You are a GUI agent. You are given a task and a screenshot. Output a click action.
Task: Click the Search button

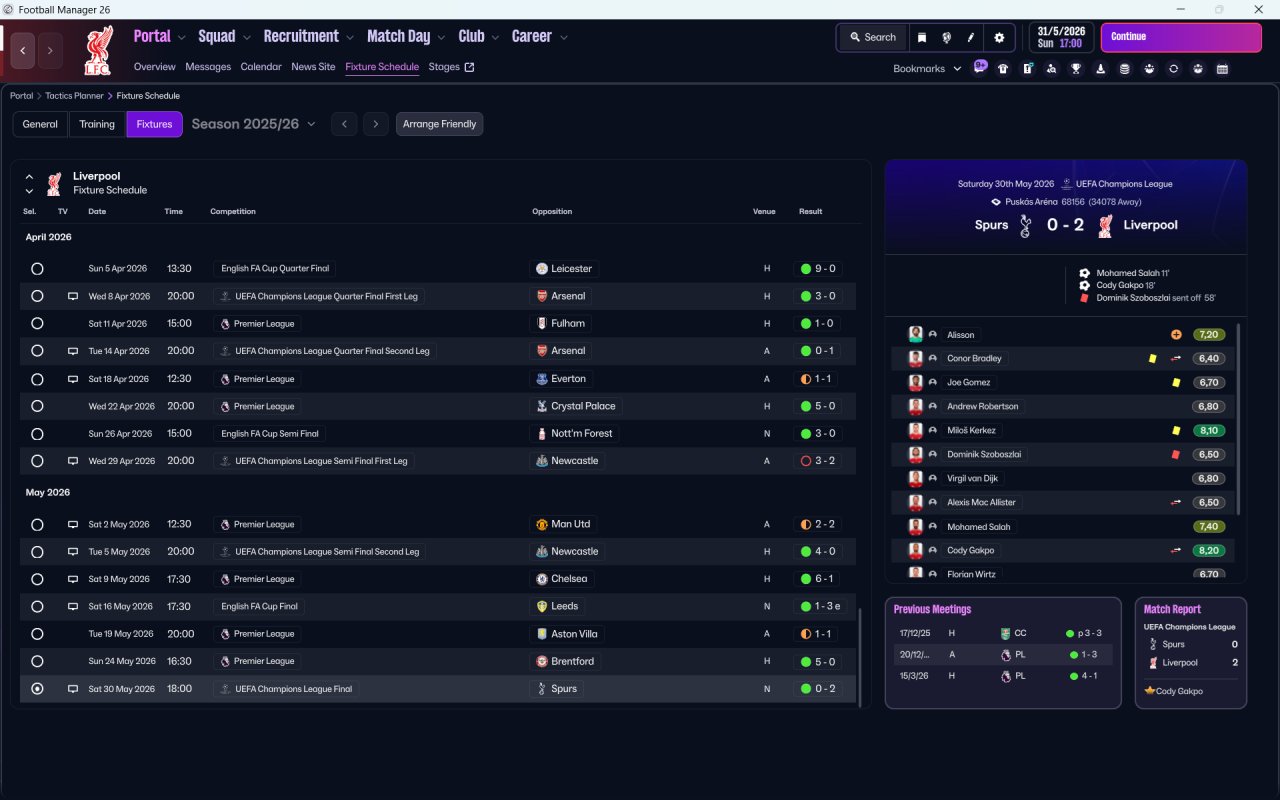click(x=873, y=37)
